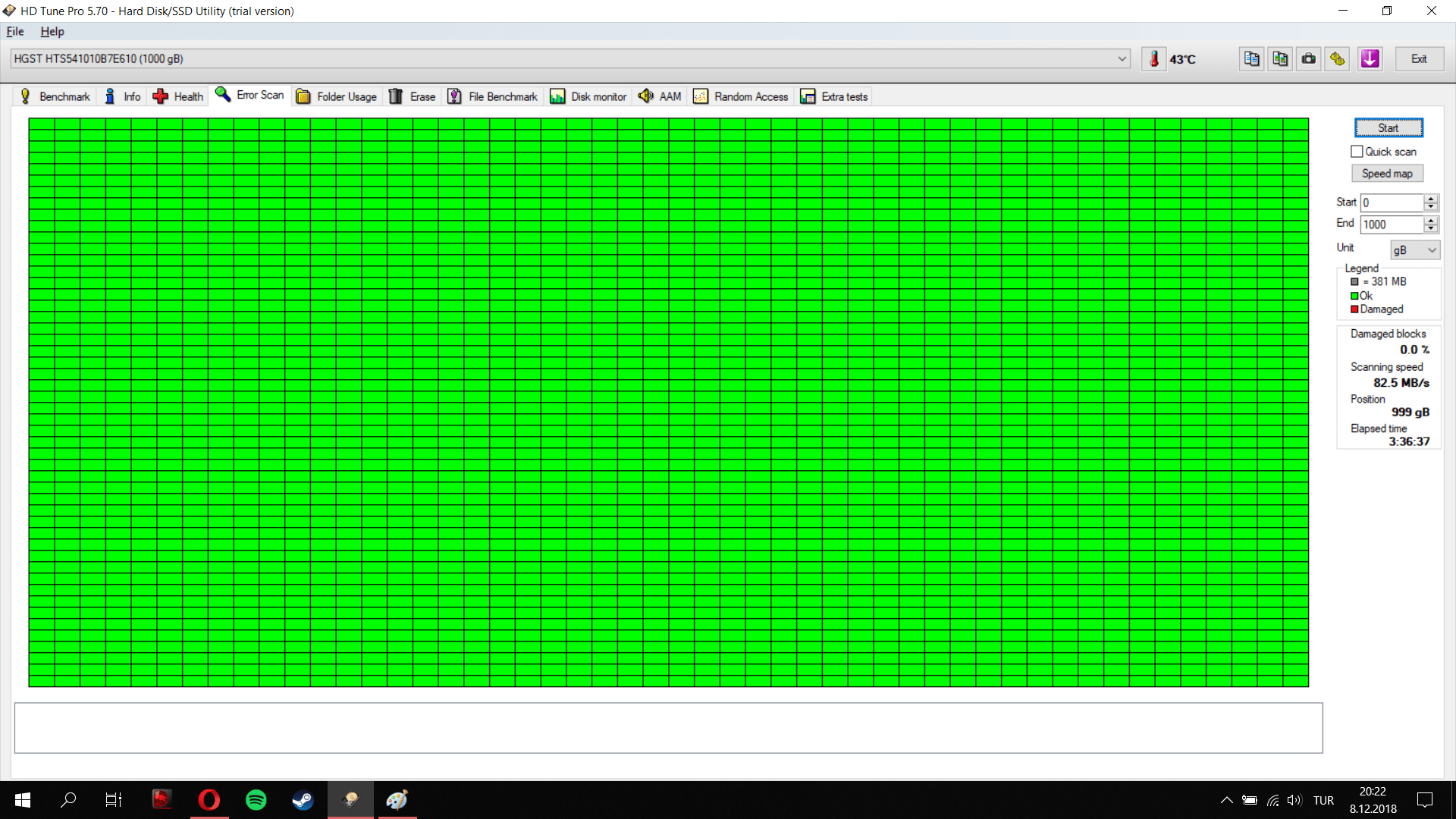Click the purple down-arrow tray icon
The height and width of the screenshot is (819, 1456).
(1370, 59)
